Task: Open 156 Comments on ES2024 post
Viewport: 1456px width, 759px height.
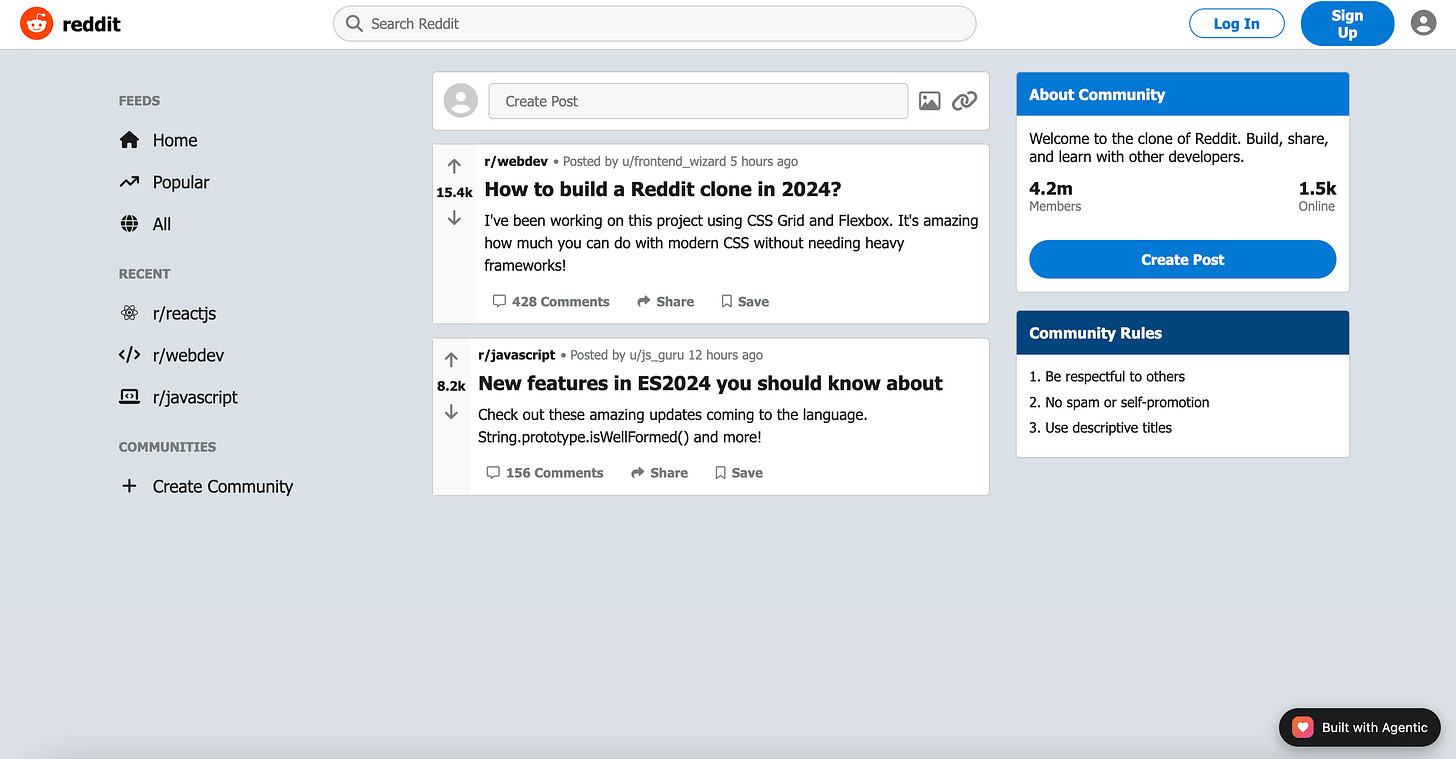Action: click(545, 473)
